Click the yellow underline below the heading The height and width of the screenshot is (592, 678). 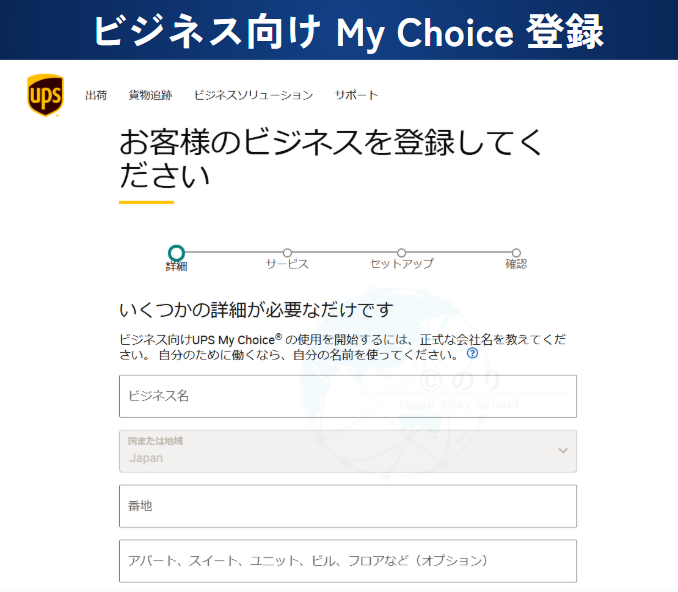click(146, 203)
